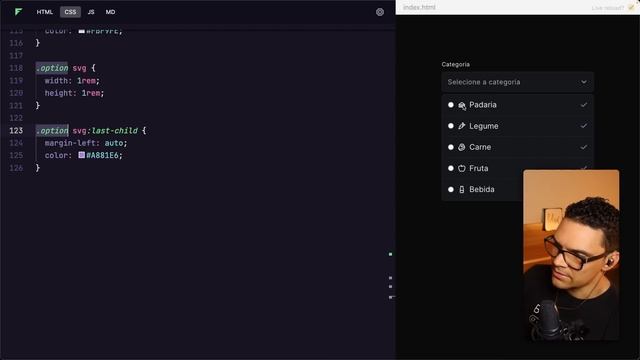Click the 'height: 1rem;' code line

pos(74,93)
